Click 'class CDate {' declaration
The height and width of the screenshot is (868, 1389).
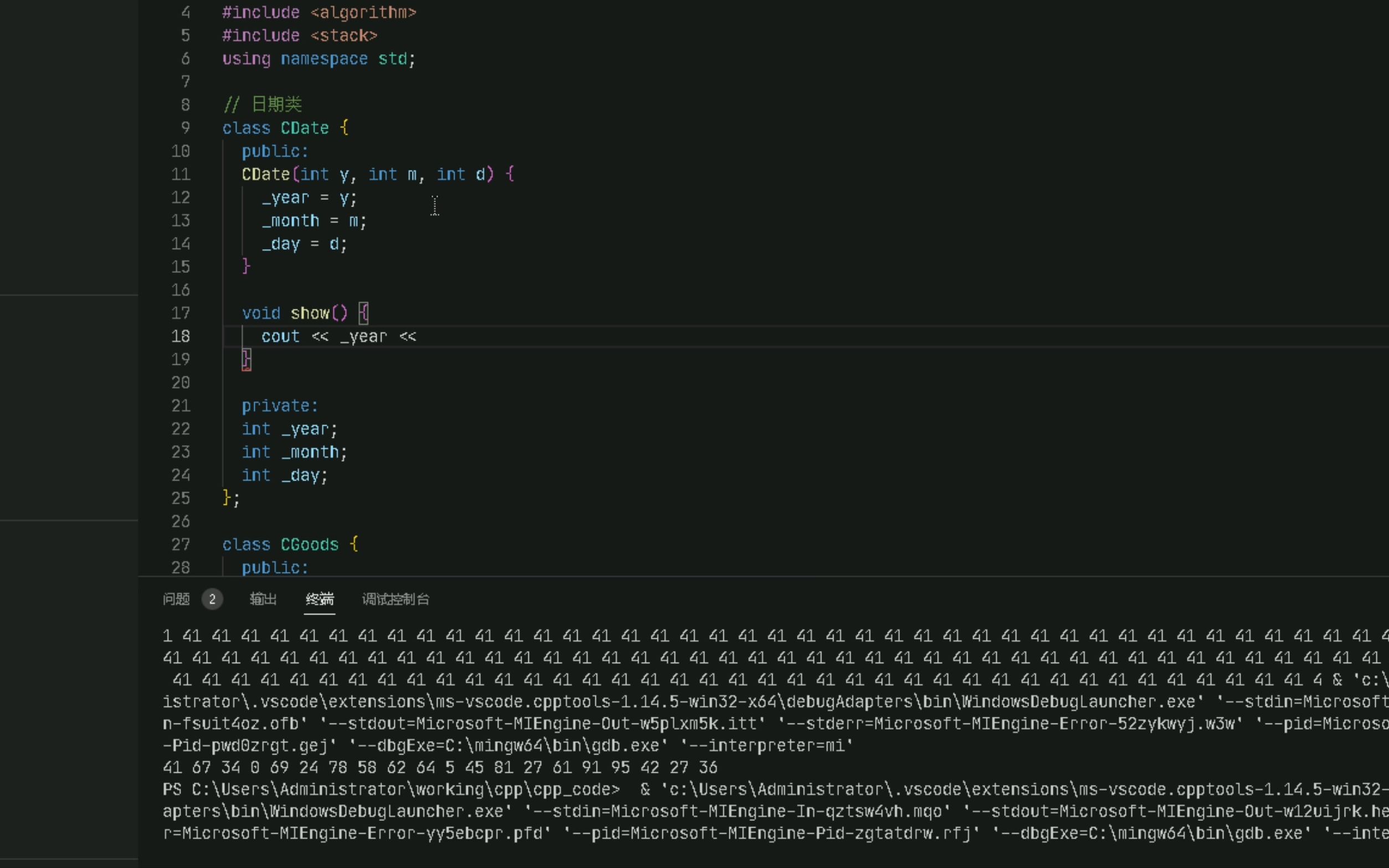point(285,127)
